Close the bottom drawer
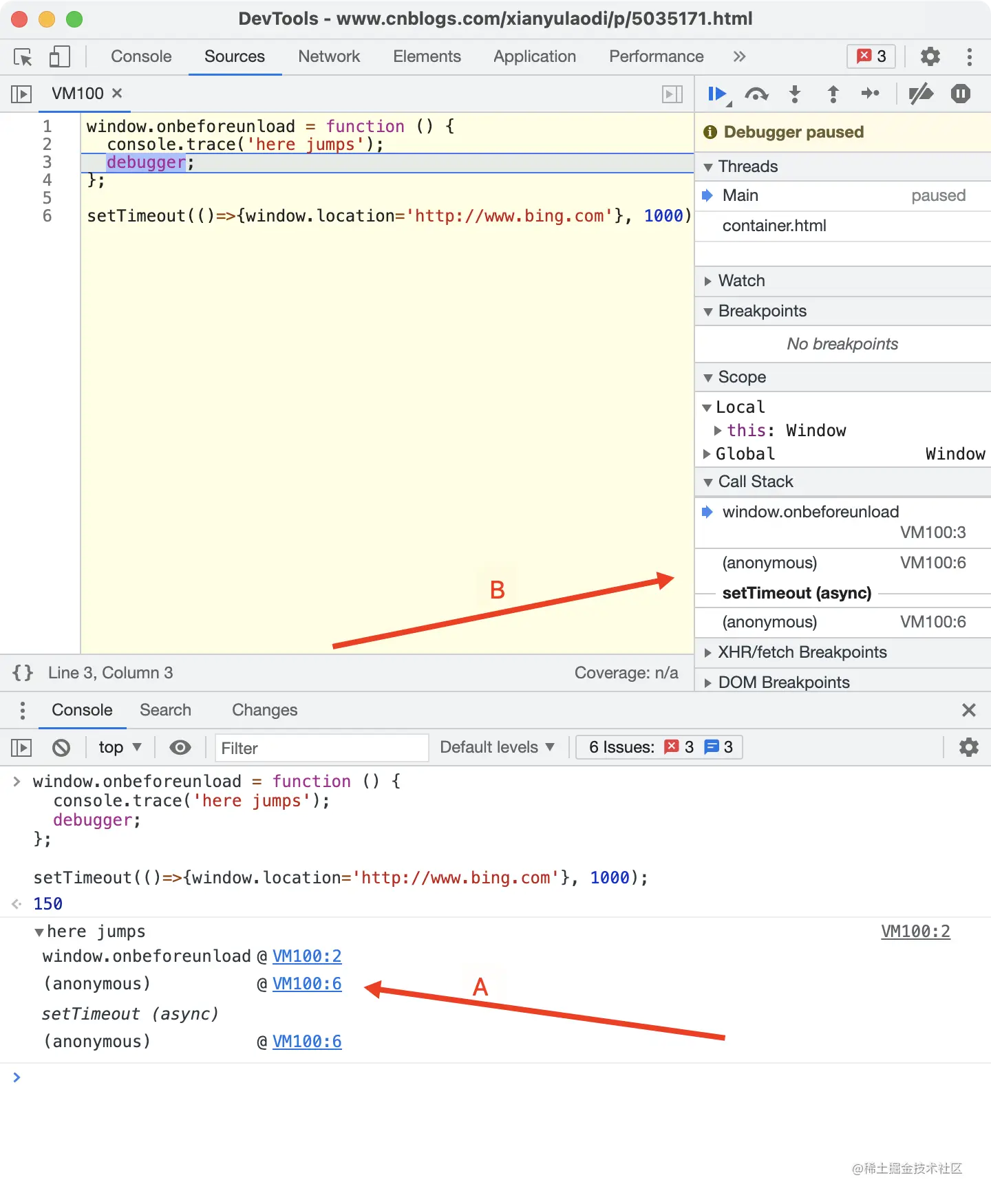991x1204 pixels. 968,710
